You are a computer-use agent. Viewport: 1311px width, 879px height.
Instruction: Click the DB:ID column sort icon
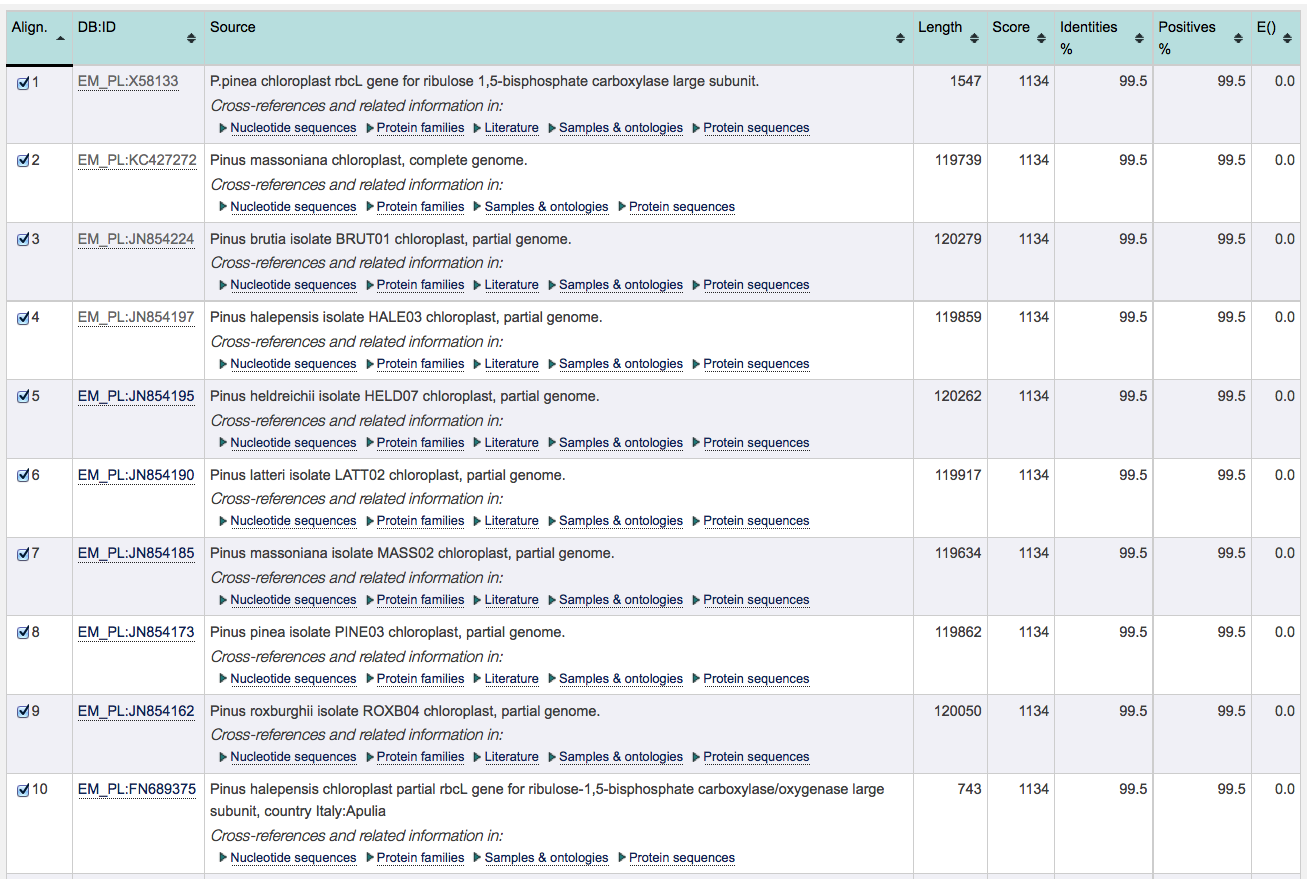189,39
